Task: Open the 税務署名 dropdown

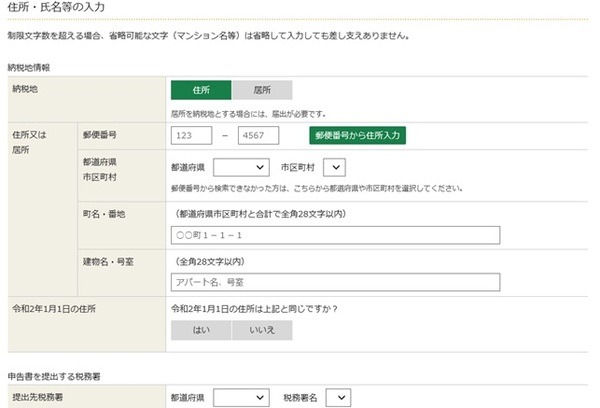Action: click(338, 398)
